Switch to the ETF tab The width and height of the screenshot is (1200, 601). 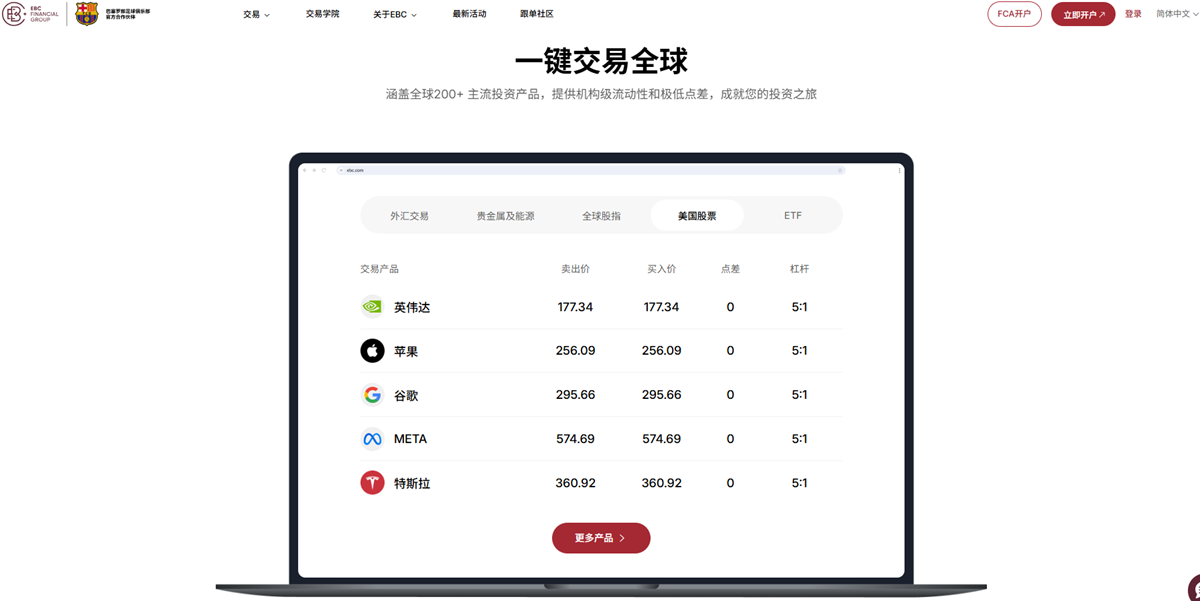click(x=793, y=214)
